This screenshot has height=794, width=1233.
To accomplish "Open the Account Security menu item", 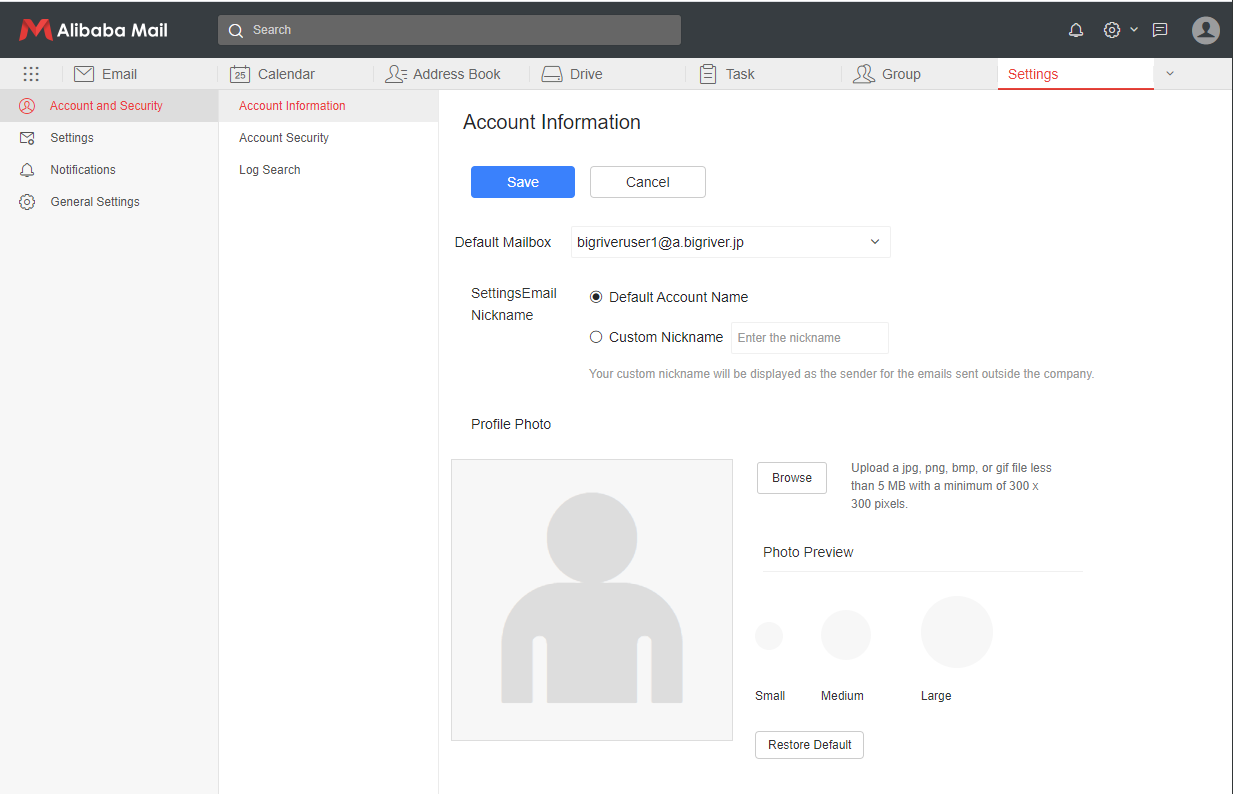I will (x=284, y=138).
